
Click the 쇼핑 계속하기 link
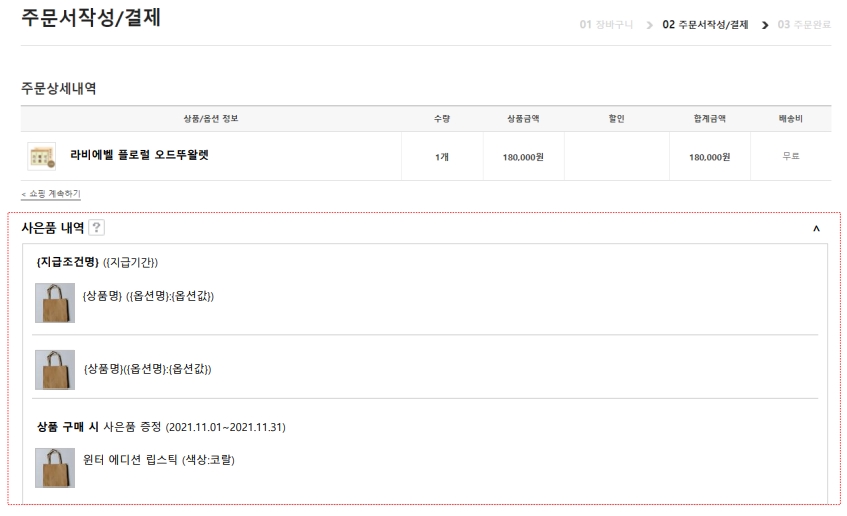coord(51,193)
